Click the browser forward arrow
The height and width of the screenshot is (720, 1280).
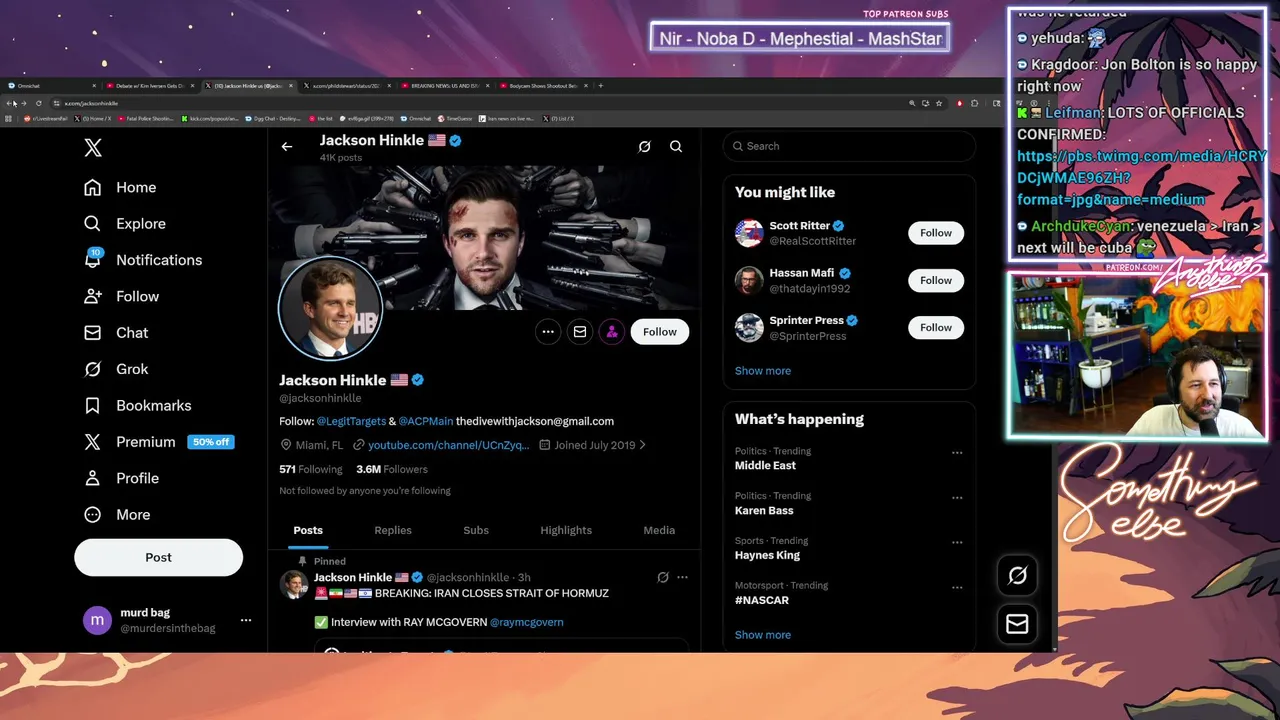24,103
